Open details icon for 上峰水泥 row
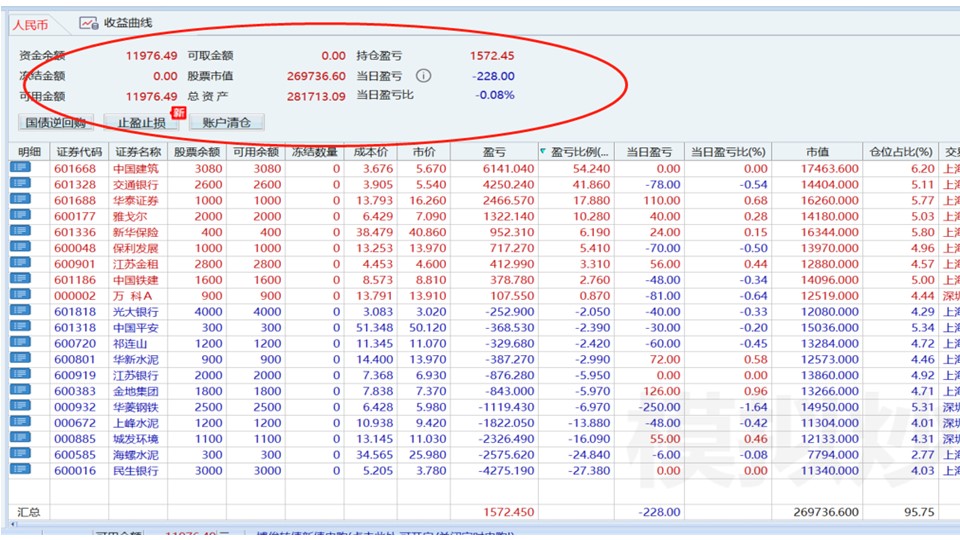The image size is (960, 540). 20,422
